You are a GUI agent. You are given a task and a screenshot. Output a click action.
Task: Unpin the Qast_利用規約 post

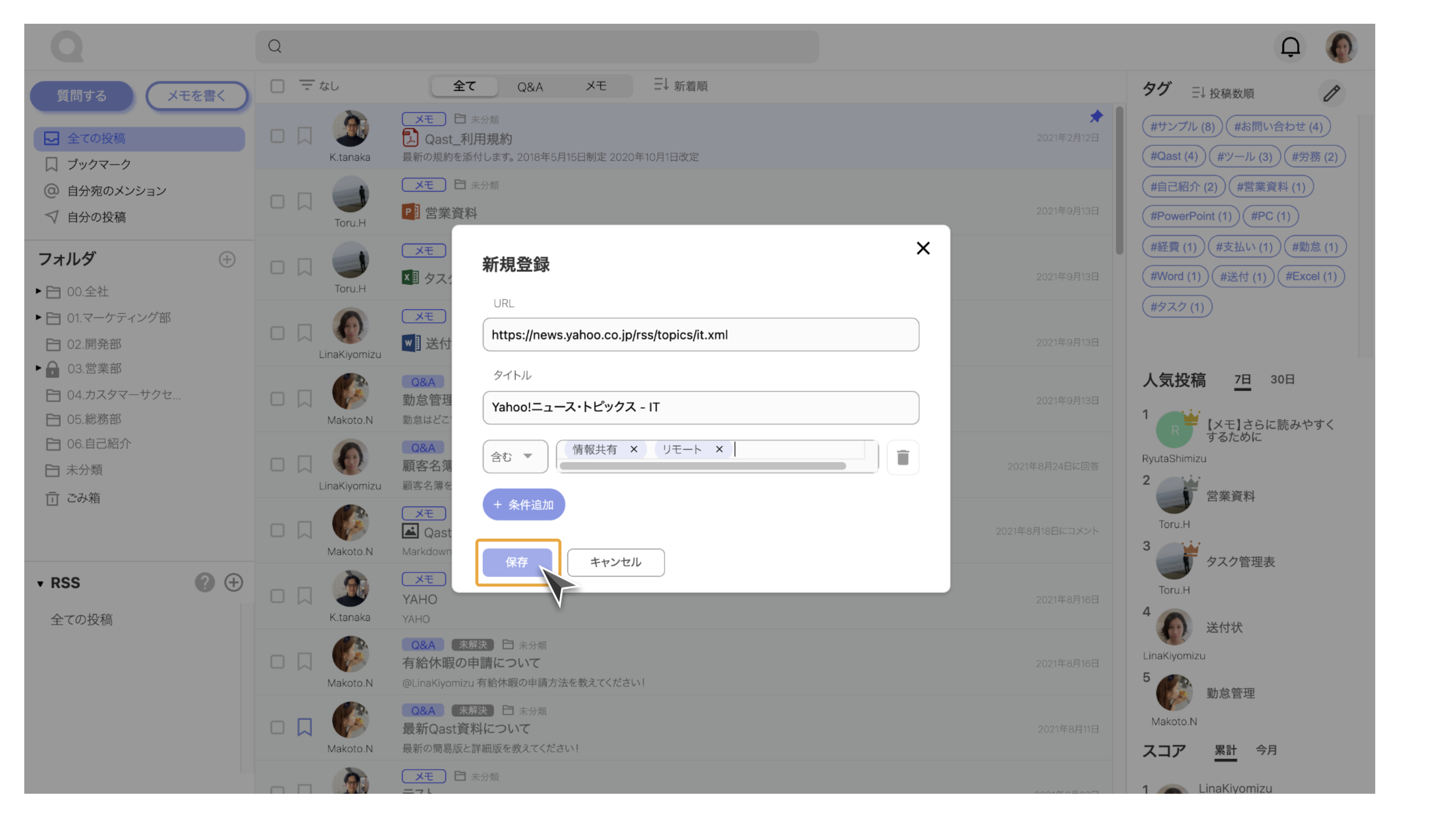(x=1096, y=116)
